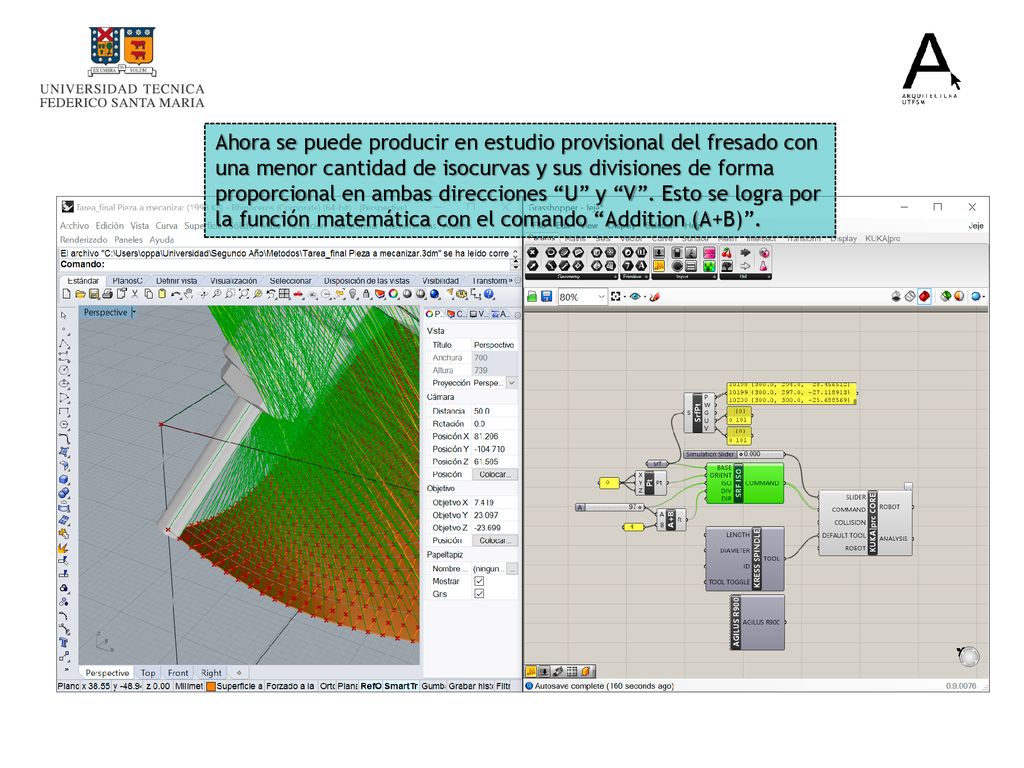
Task: Toggle Forzado a la rejilla in status bar
Action: click(290, 686)
